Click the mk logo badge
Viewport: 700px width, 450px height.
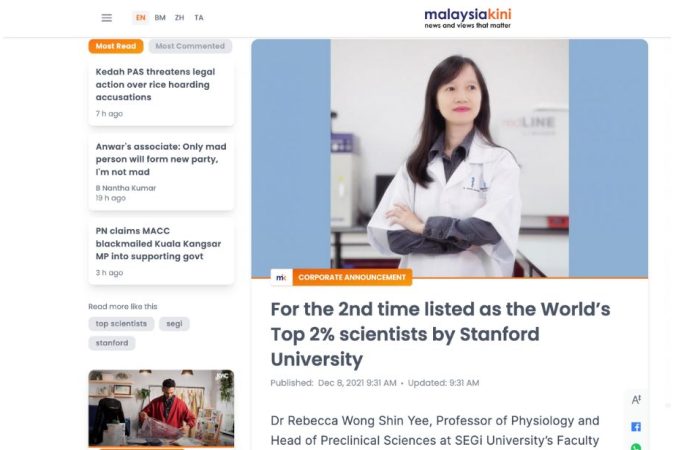tap(281, 277)
